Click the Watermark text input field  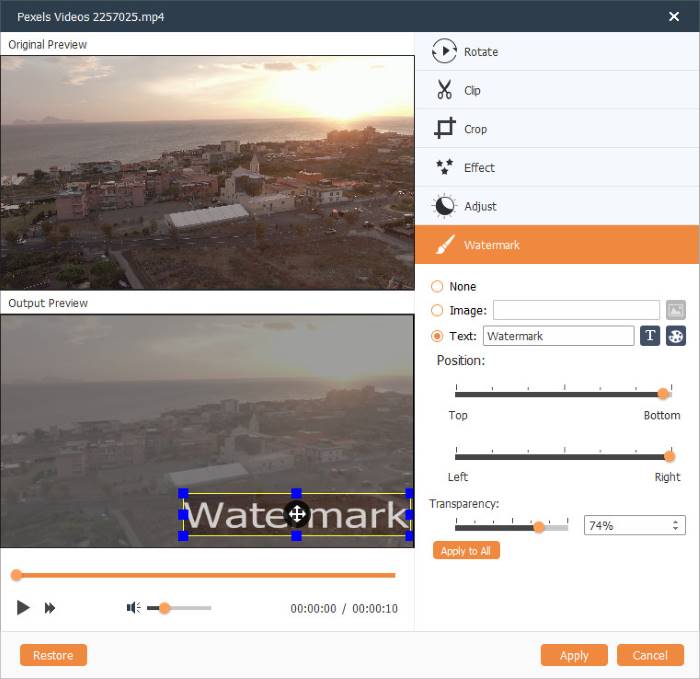point(558,336)
